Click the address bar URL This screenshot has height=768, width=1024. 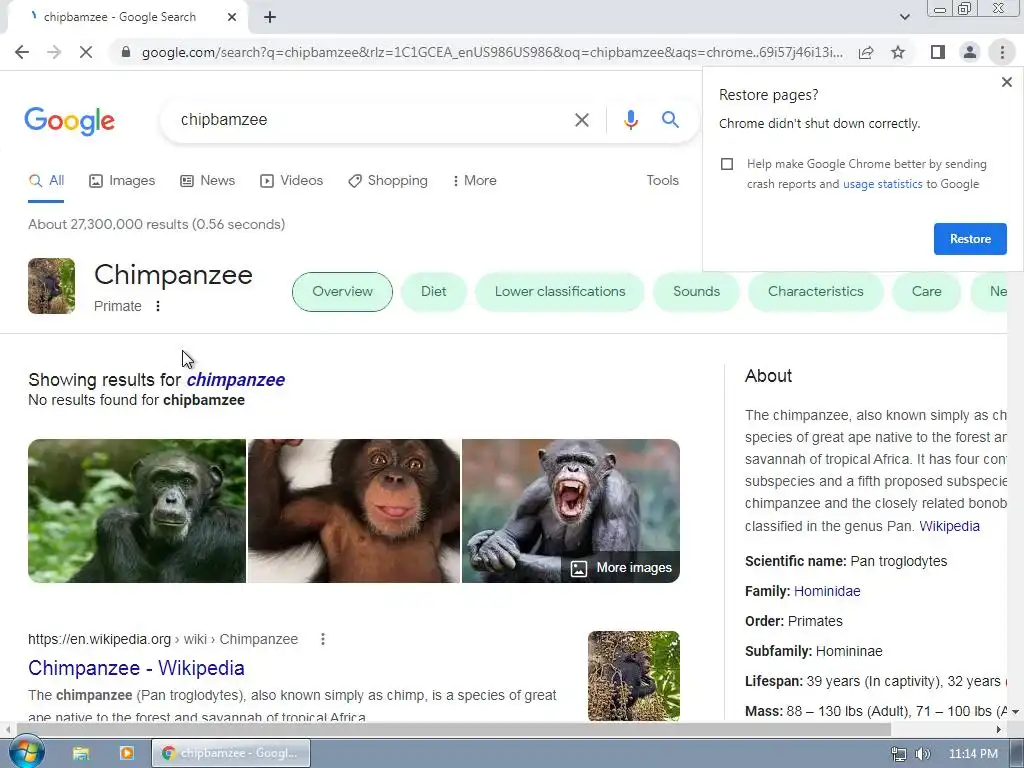(491, 52)
